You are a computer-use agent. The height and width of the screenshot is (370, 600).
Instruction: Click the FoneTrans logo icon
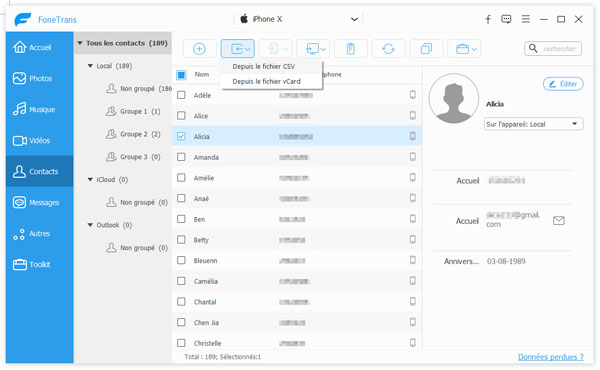pos(23,19)
